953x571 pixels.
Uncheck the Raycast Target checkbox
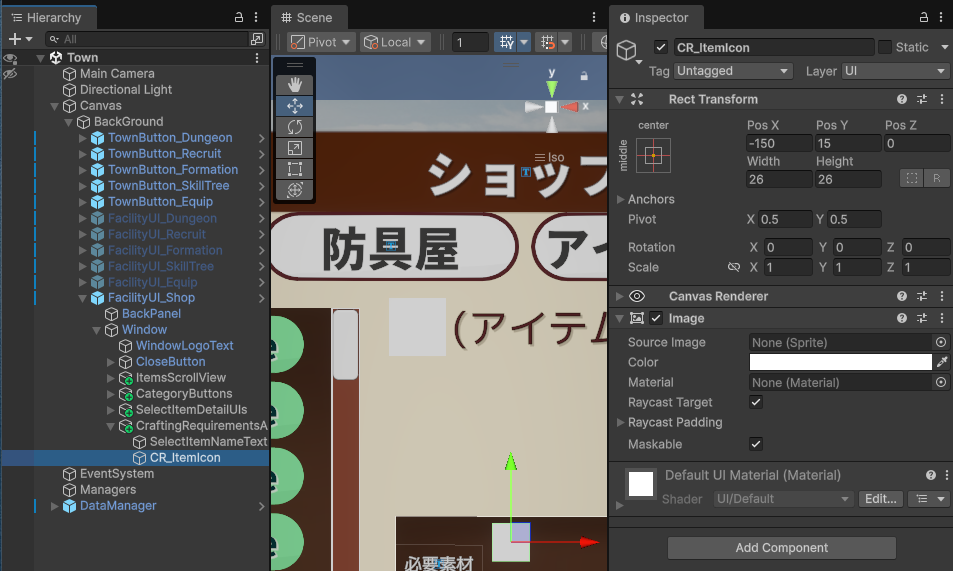click(756, 402)
